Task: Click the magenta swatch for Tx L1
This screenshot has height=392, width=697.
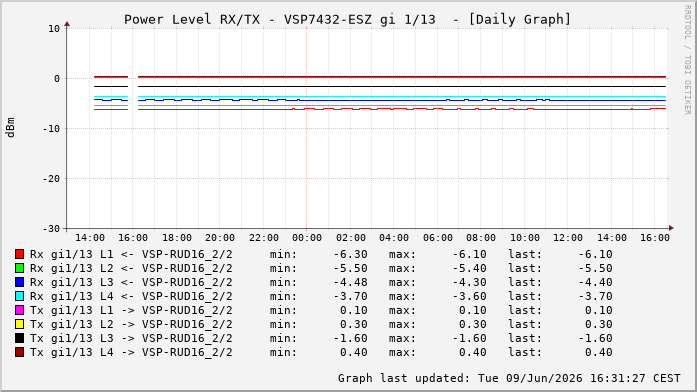Action: pos(19,310)
